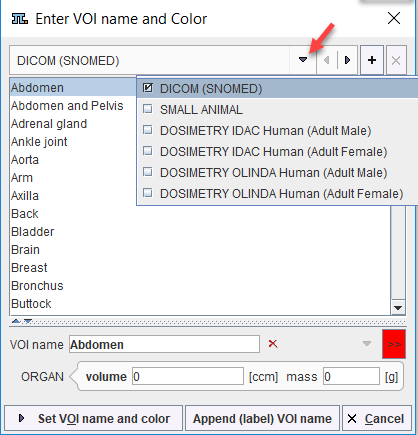This screenshot has height=435, width=418.
Task: Clear VOI name with red X icon
Action: (273, 344)
